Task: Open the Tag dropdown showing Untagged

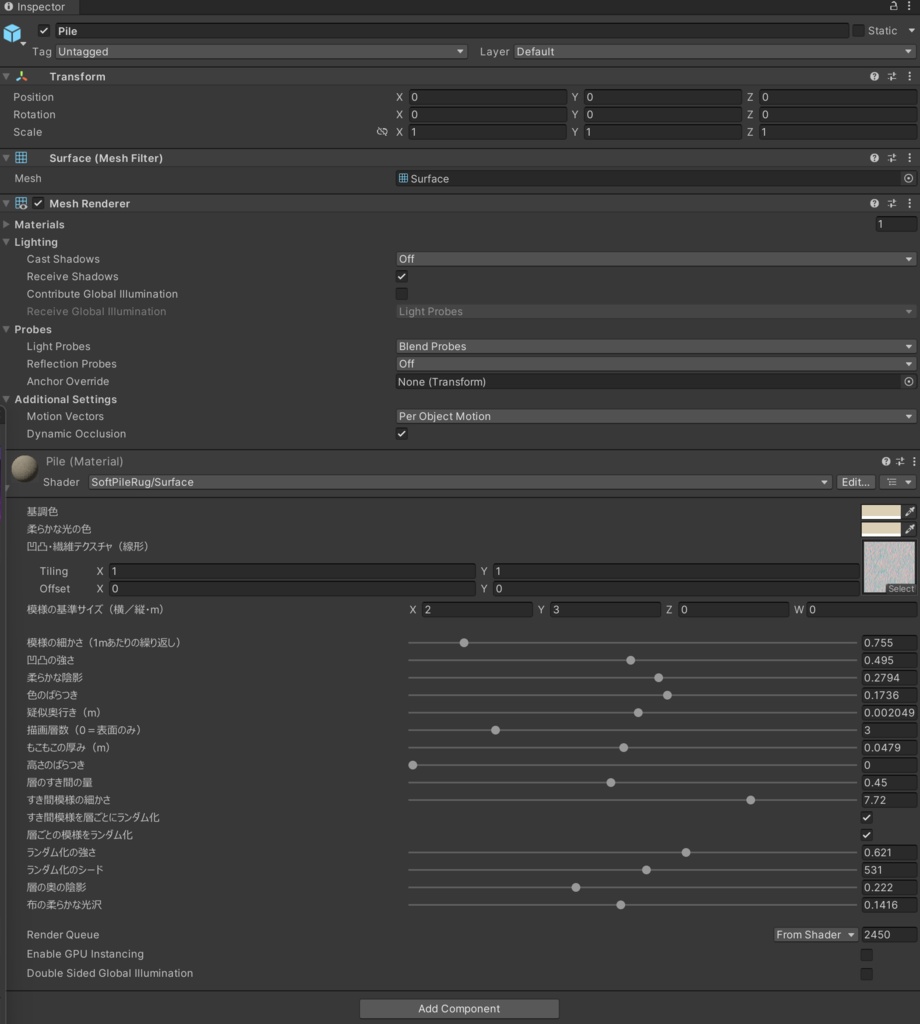Action: click(x=261, y=52)
